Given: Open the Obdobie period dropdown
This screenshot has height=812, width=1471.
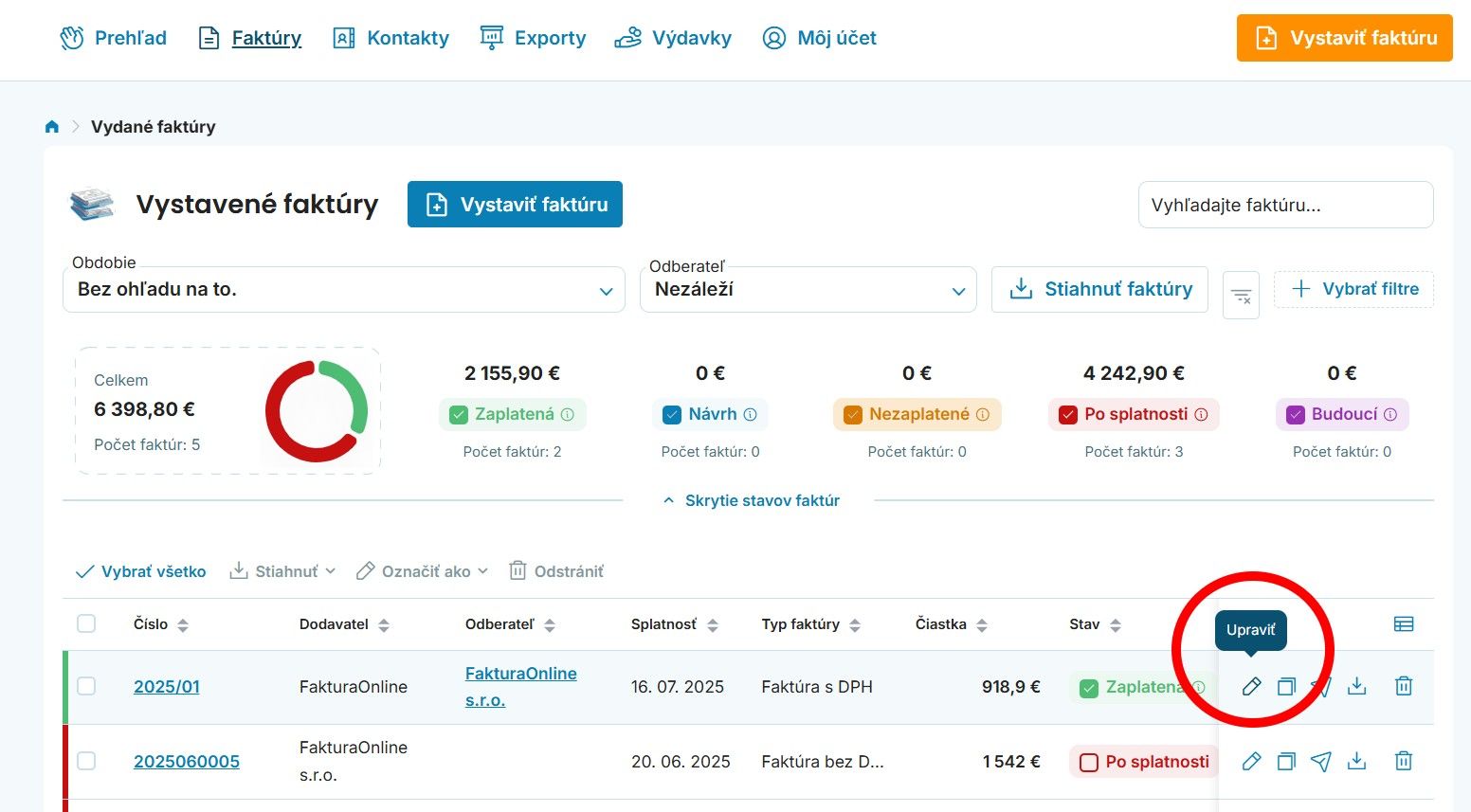Looking at the screenshot, I should click(x=343, y=290).
